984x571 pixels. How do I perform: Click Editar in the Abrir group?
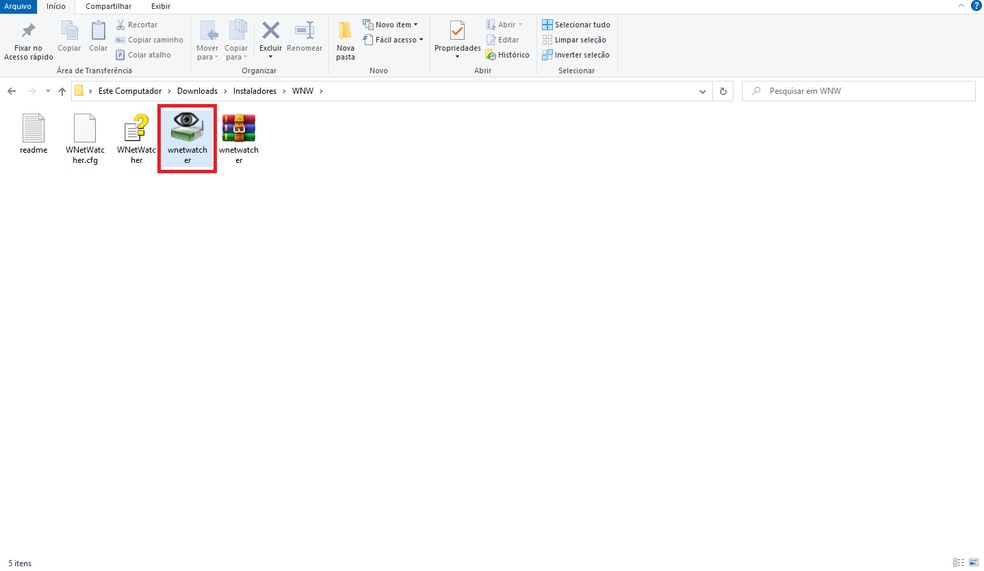pos(502,40)
